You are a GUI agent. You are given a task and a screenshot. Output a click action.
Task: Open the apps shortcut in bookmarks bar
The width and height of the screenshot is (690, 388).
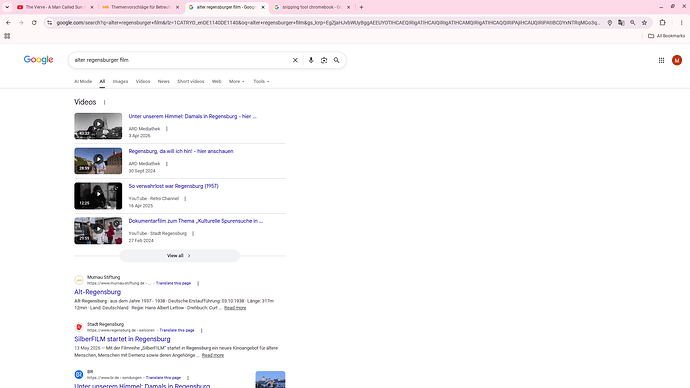click(x=7, y=36)
